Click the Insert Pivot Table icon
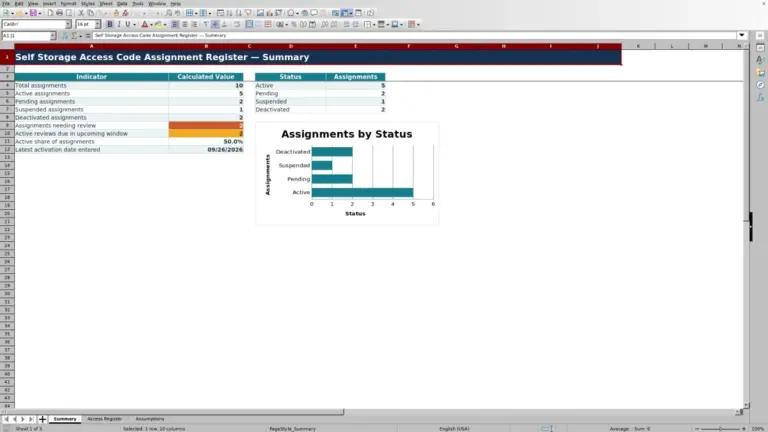 278,13
